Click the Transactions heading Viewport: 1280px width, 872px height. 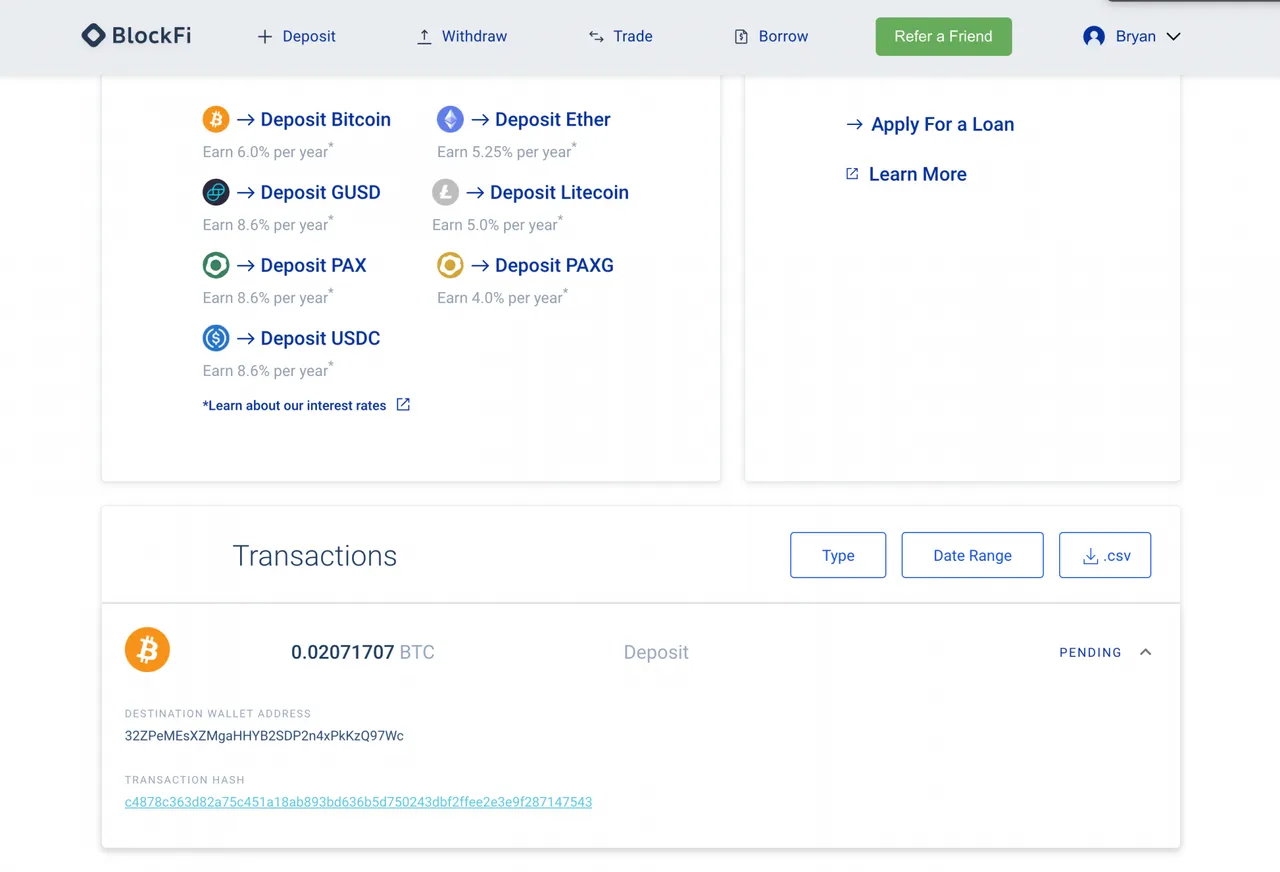pyautogui.click(x=315, y=556)
